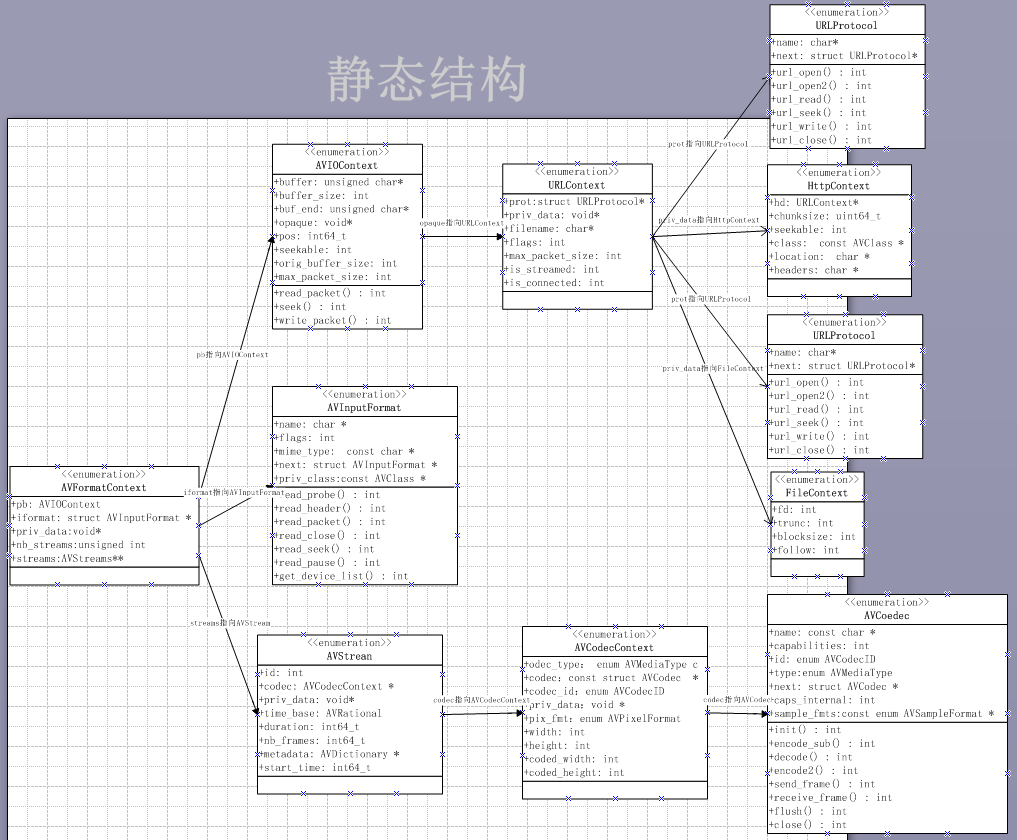The image size is (1017, 840).
Task: Select the AVCoedec class header
Action: (x=885, y=615)
